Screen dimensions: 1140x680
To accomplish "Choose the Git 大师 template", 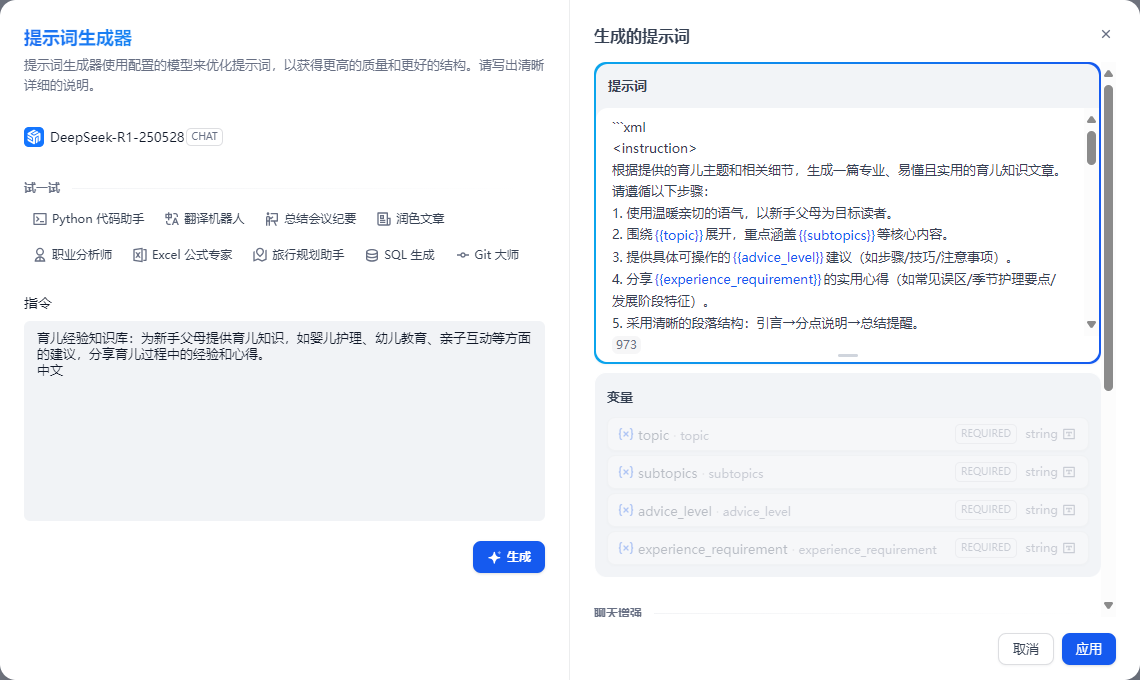I will click(488, 255).
